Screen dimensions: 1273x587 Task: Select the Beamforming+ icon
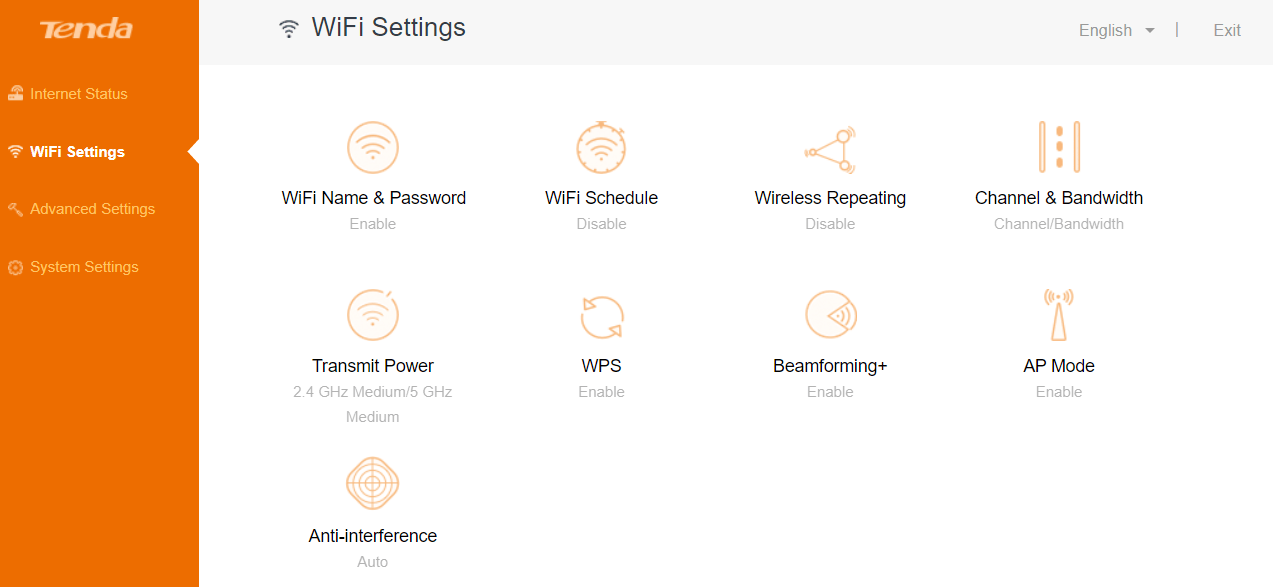coord(830,315)
